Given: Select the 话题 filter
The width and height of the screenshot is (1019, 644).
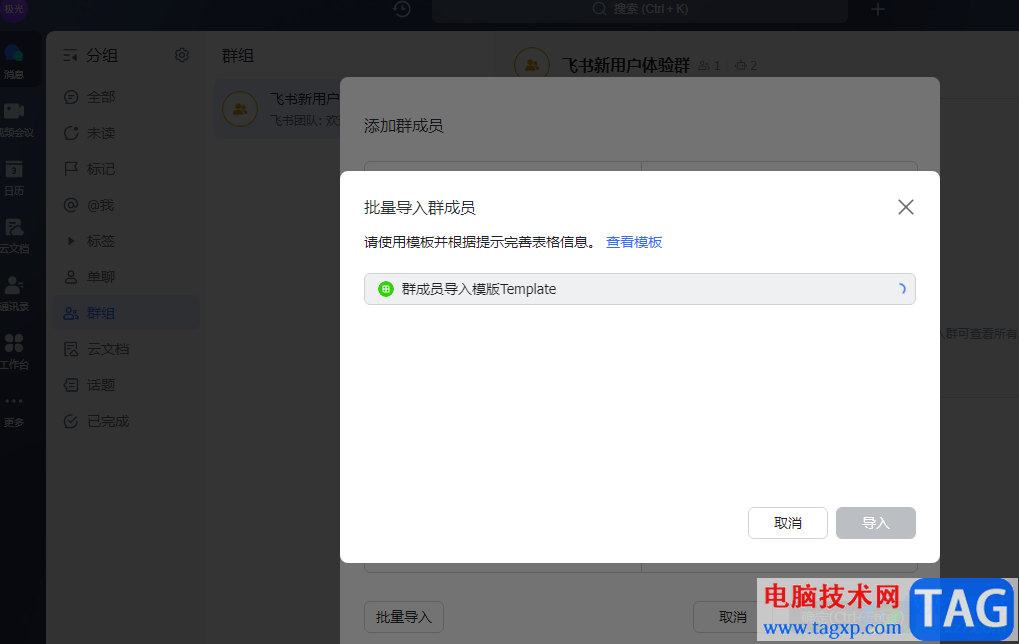Looking at the screenshot, I should (125, 385).
